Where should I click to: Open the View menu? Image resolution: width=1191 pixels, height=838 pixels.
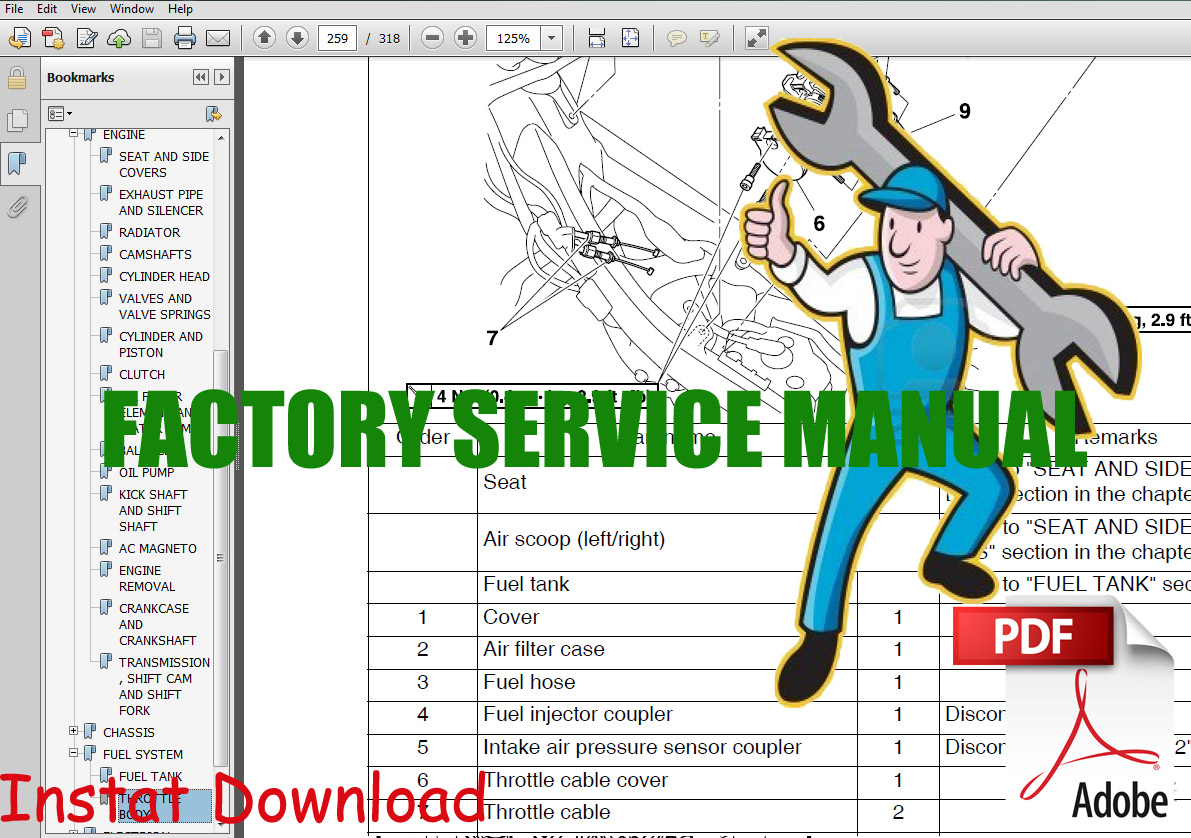tap(83, 8)
